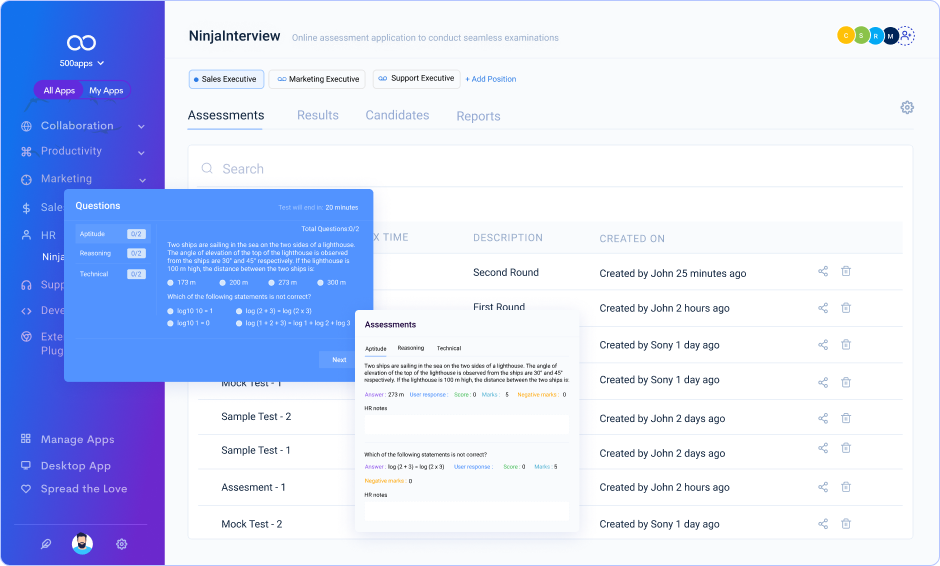Switch to the Results tab
Viewport: 940px width, 566px height.
(x=318, y=116)
